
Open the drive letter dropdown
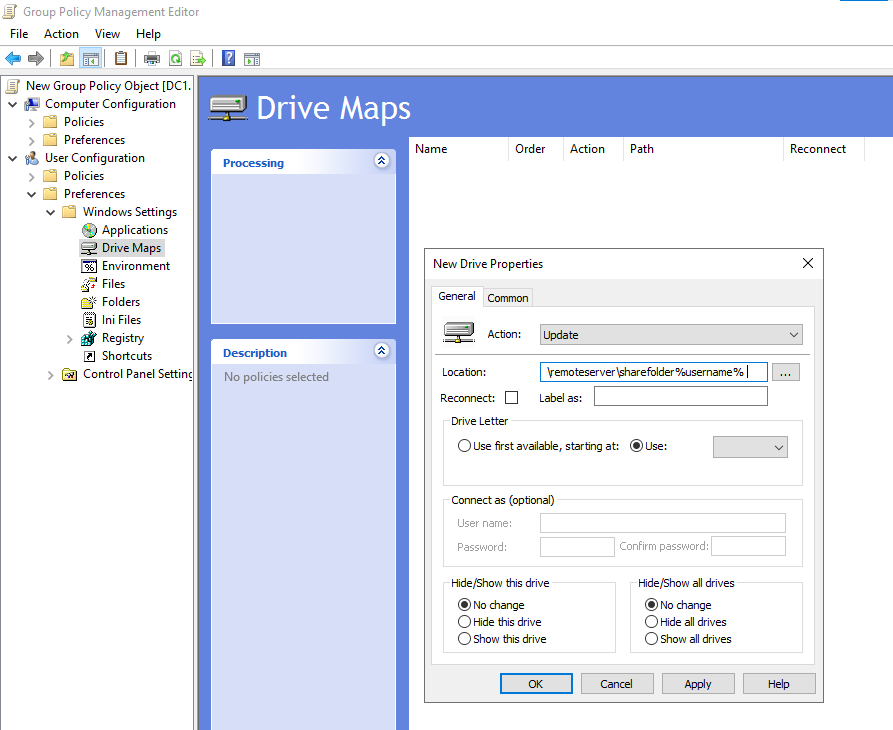coord(750,448)
